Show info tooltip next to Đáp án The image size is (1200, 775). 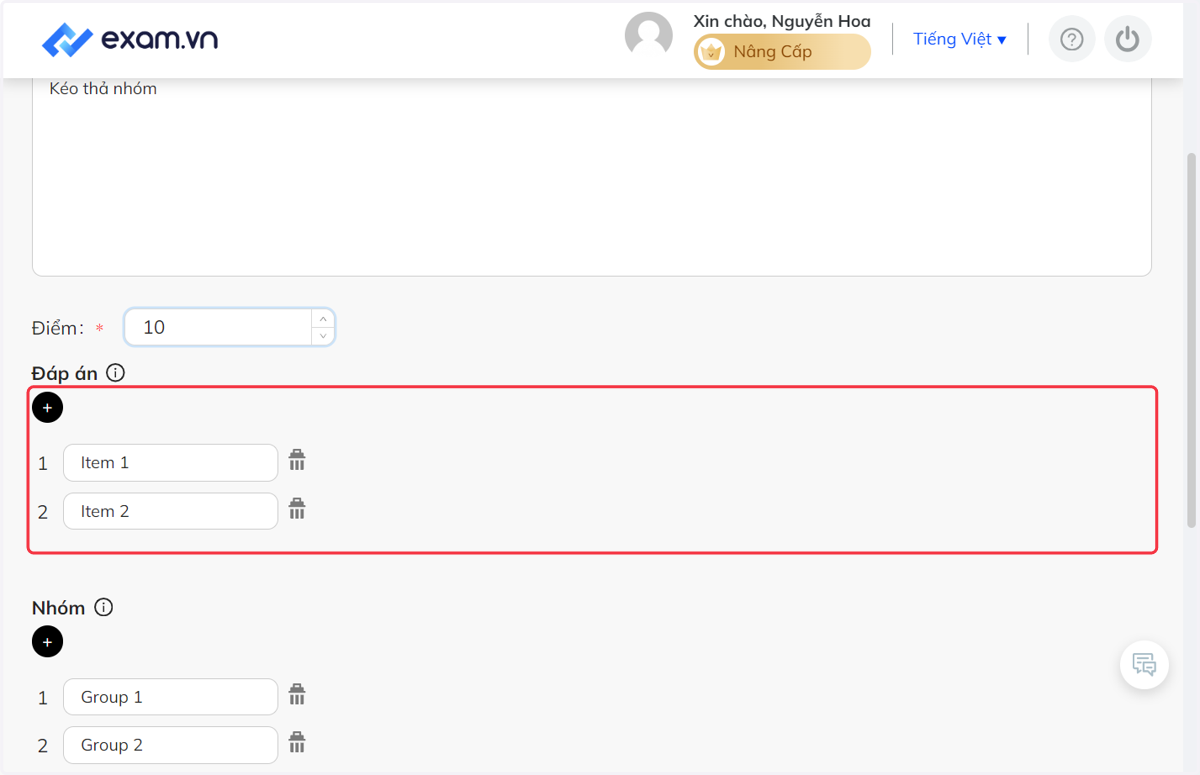[x=115, y=373]
